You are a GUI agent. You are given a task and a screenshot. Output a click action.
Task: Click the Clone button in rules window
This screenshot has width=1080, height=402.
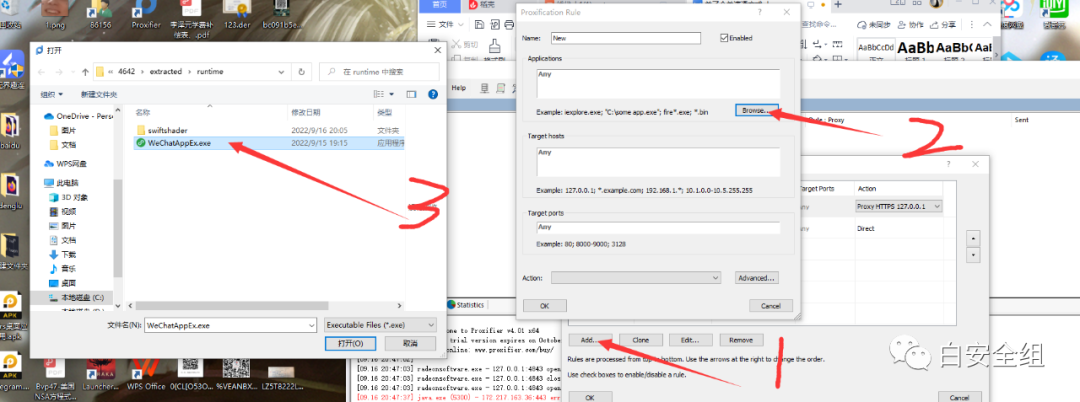[641, 340]
